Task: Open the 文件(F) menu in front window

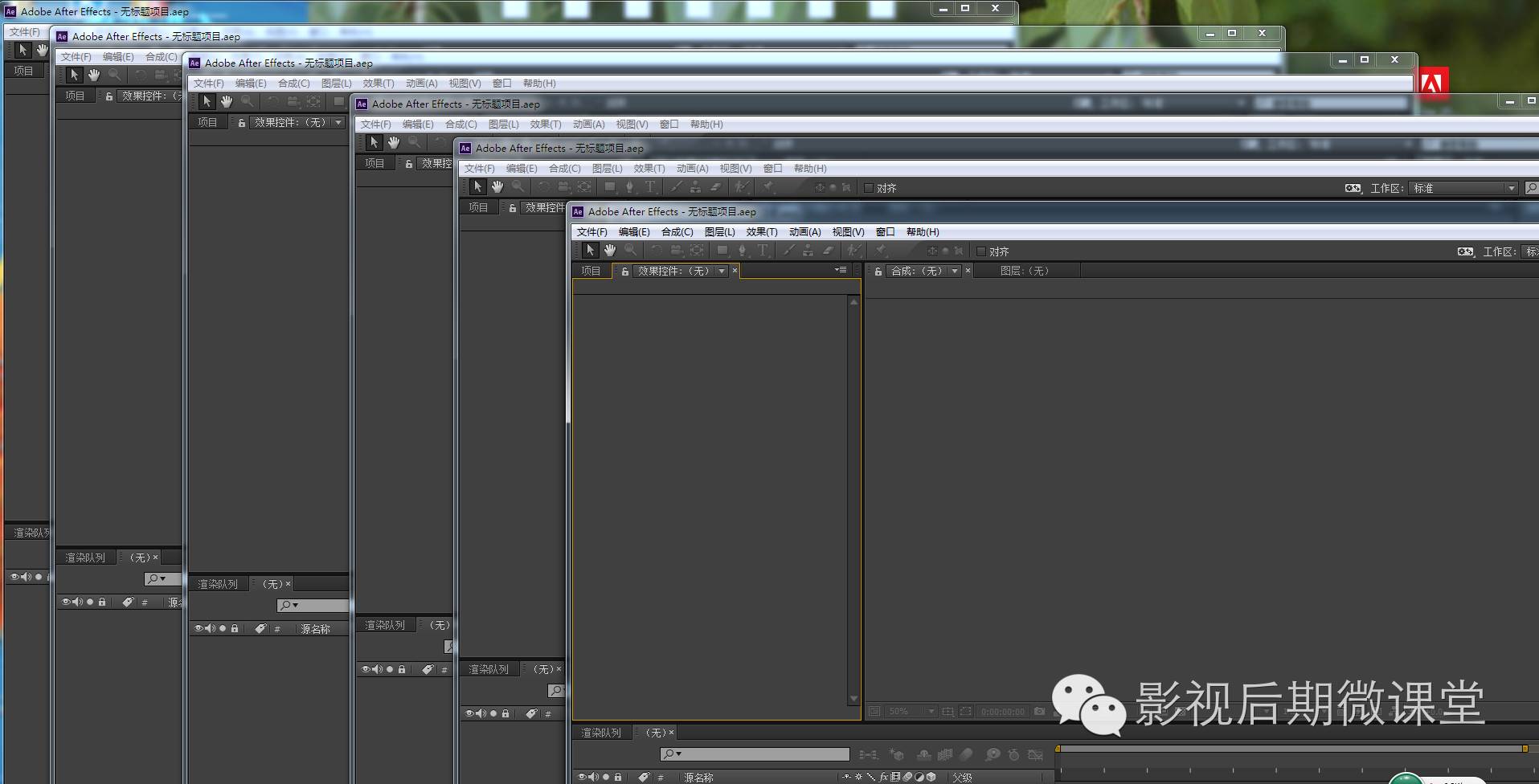Action: (592, 232)
